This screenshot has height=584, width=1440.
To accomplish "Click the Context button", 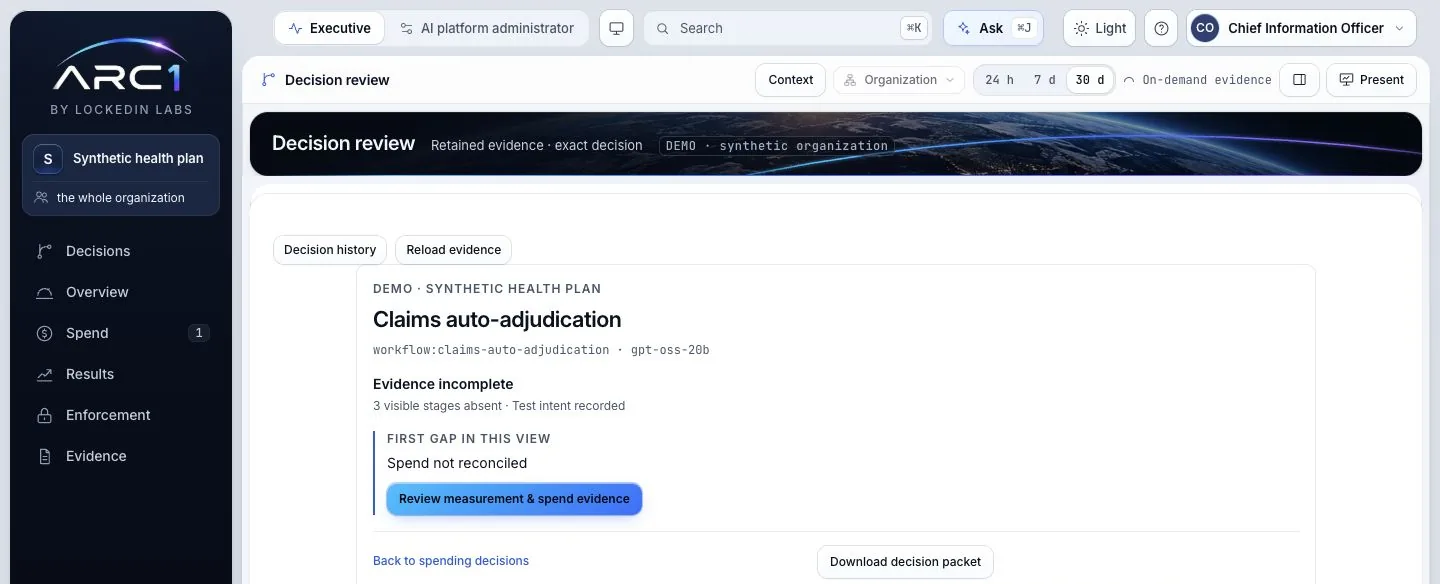I will 790,80.
